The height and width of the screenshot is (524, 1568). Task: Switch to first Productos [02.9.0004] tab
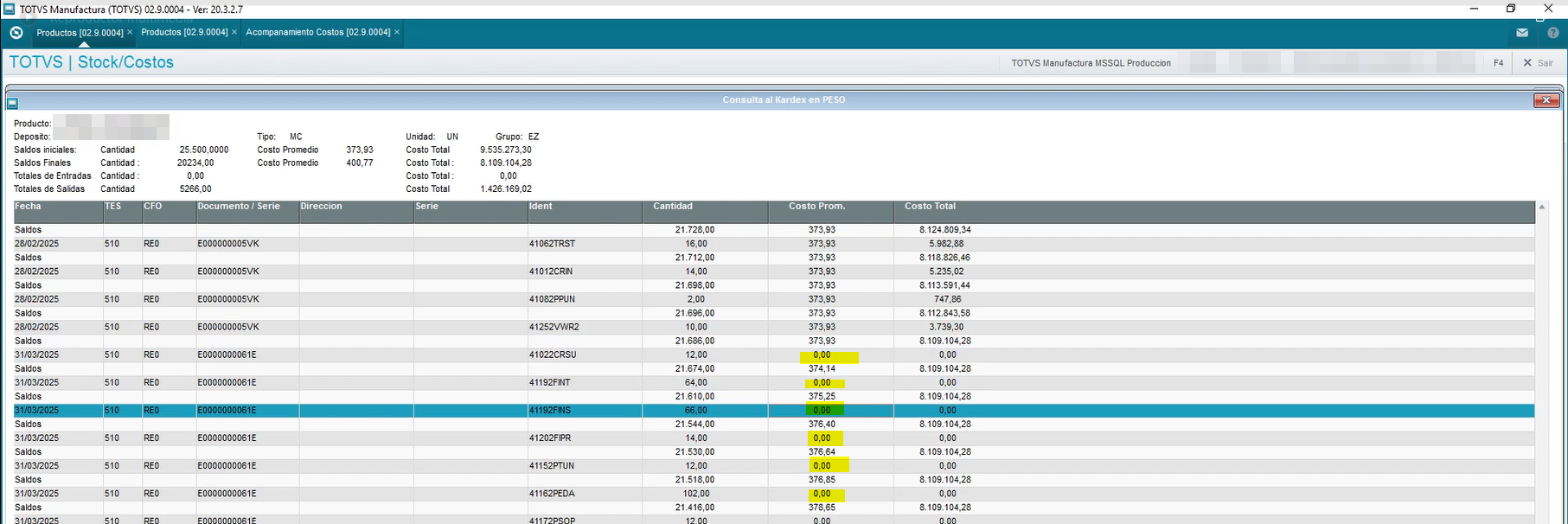[80, 33]
